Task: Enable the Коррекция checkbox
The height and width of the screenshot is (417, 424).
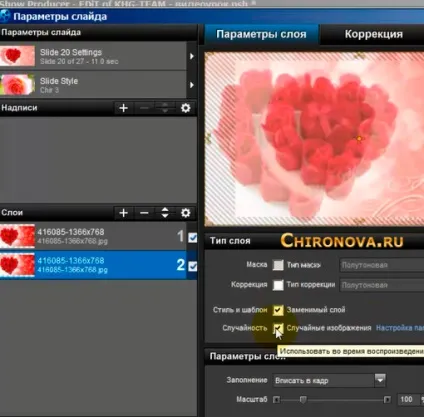Action: tap(278, 285)
